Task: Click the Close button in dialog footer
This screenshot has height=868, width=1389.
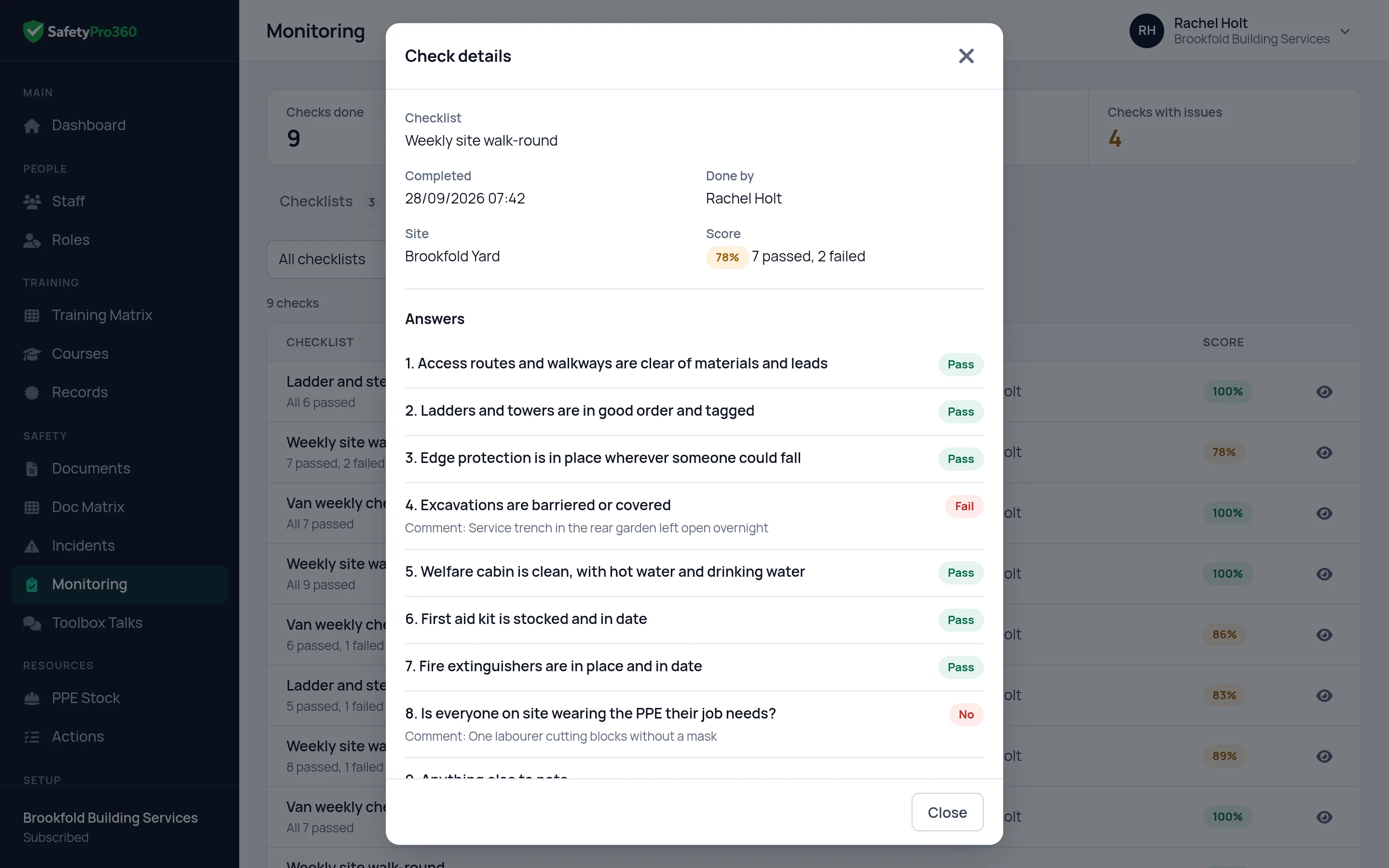Action: [x=947, y=812]
